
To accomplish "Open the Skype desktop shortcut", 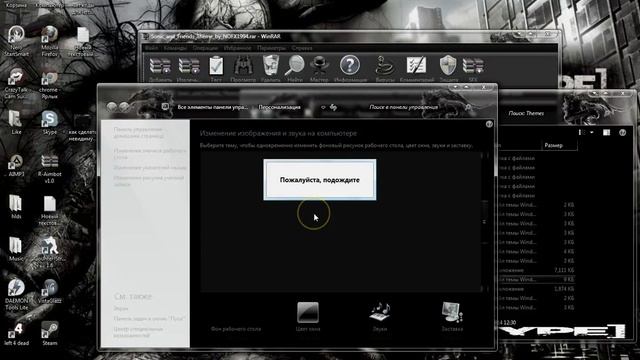I will pos(49,122).
